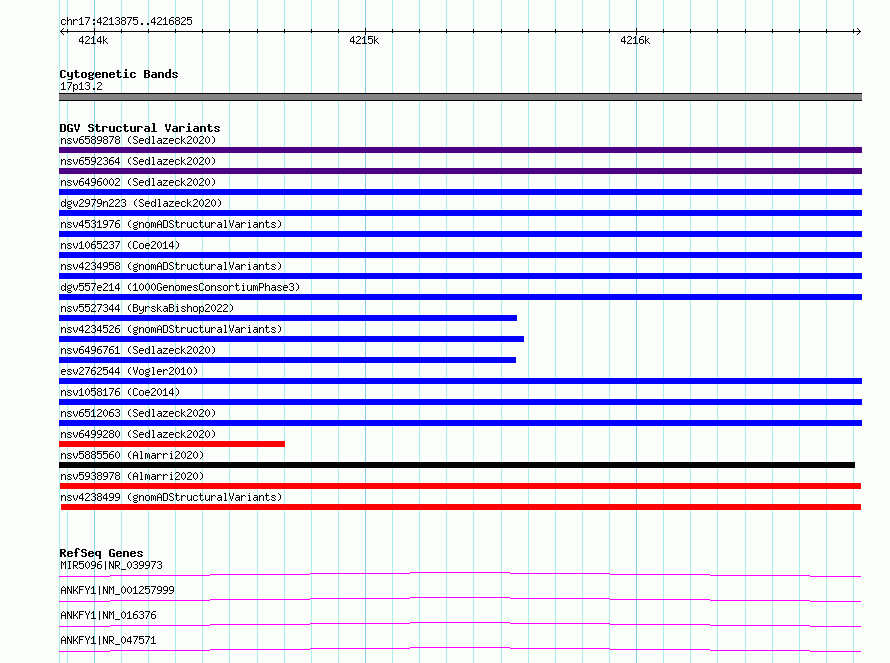890x663 pixels.
Task: Click the nsv6512063 (Sedlazeck2020) label
Action: pyautogui.click(x=138, y=413)
